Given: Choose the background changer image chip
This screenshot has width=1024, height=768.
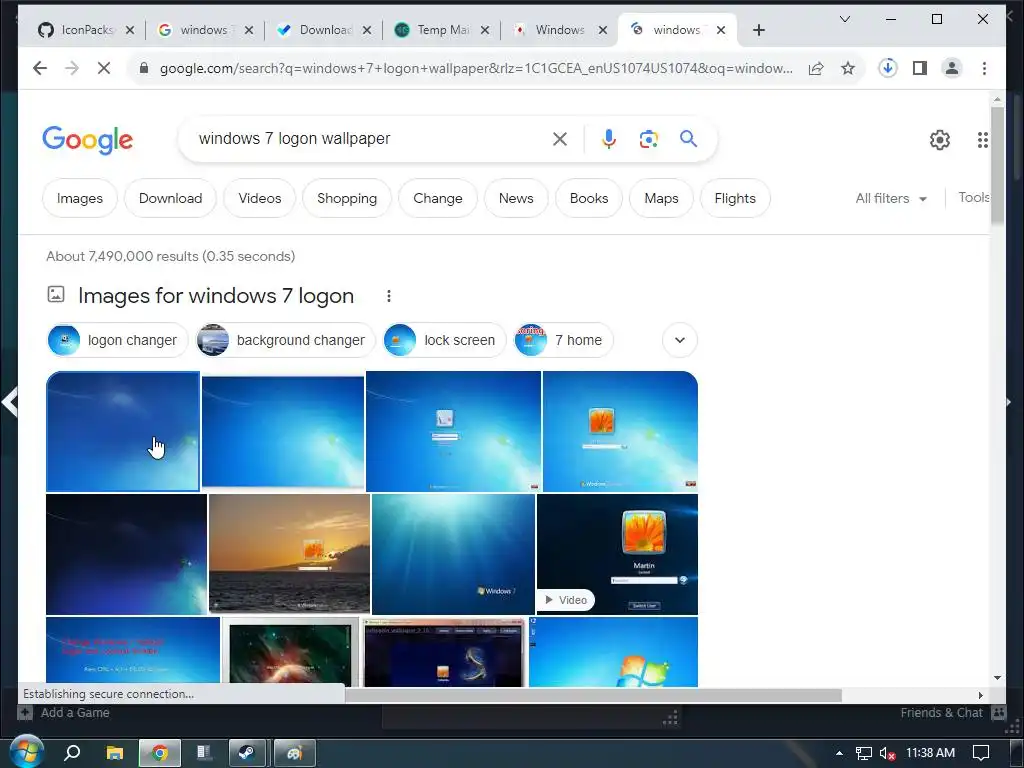Looking at the screenshot, I should click(285, 340).
